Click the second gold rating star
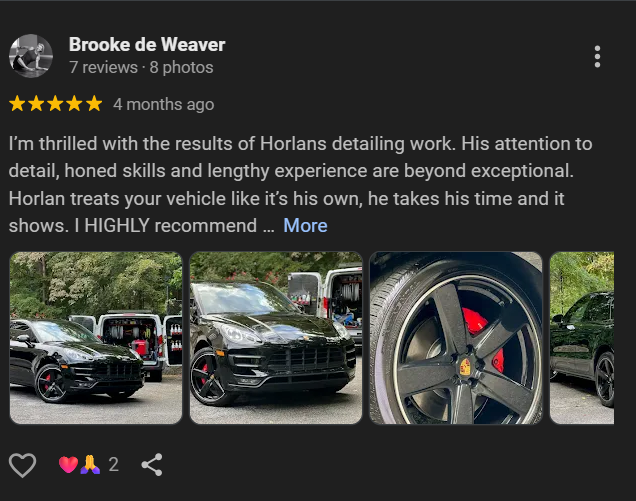The width and height of the screenshot is (636, 501). click(36, 103)
